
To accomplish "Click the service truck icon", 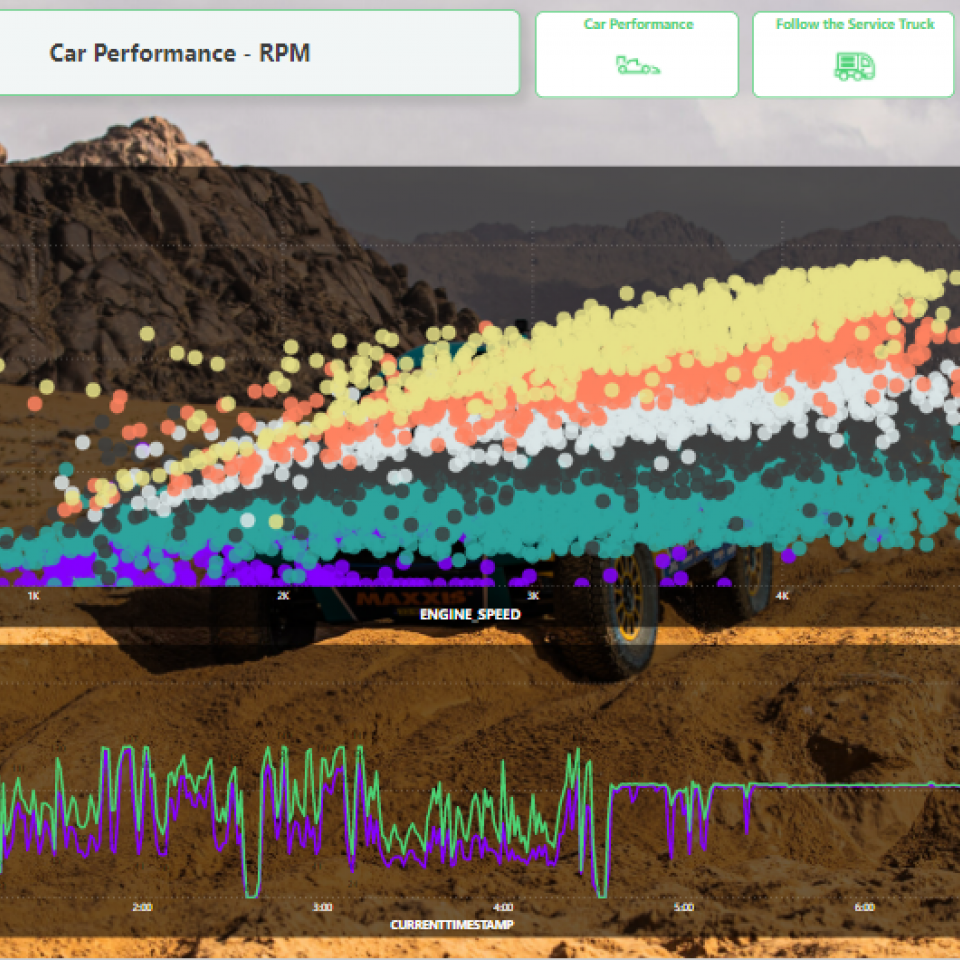I will click(x=854, y=66).
